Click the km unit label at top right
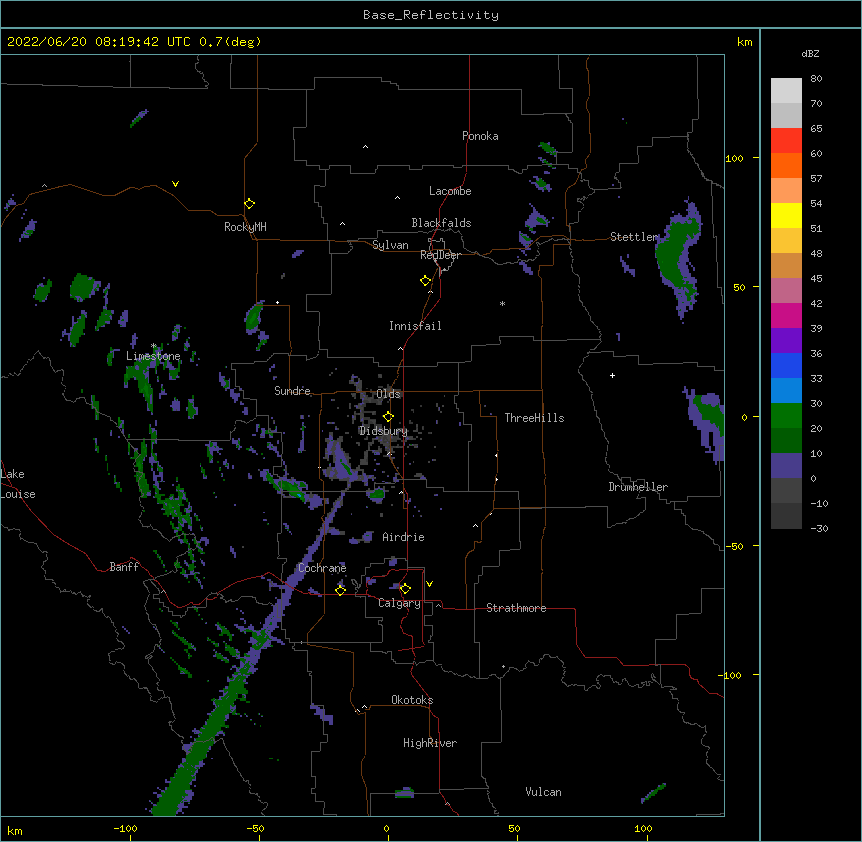The width and height of the screenshot is (862, 842). pos(744,42)
